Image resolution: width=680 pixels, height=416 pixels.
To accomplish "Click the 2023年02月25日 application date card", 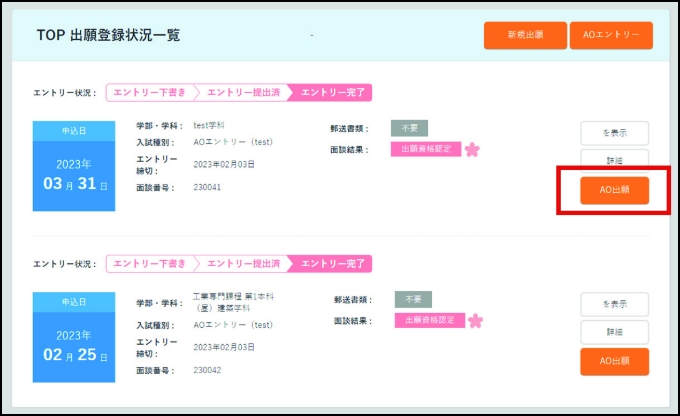I will pos(75,337).
